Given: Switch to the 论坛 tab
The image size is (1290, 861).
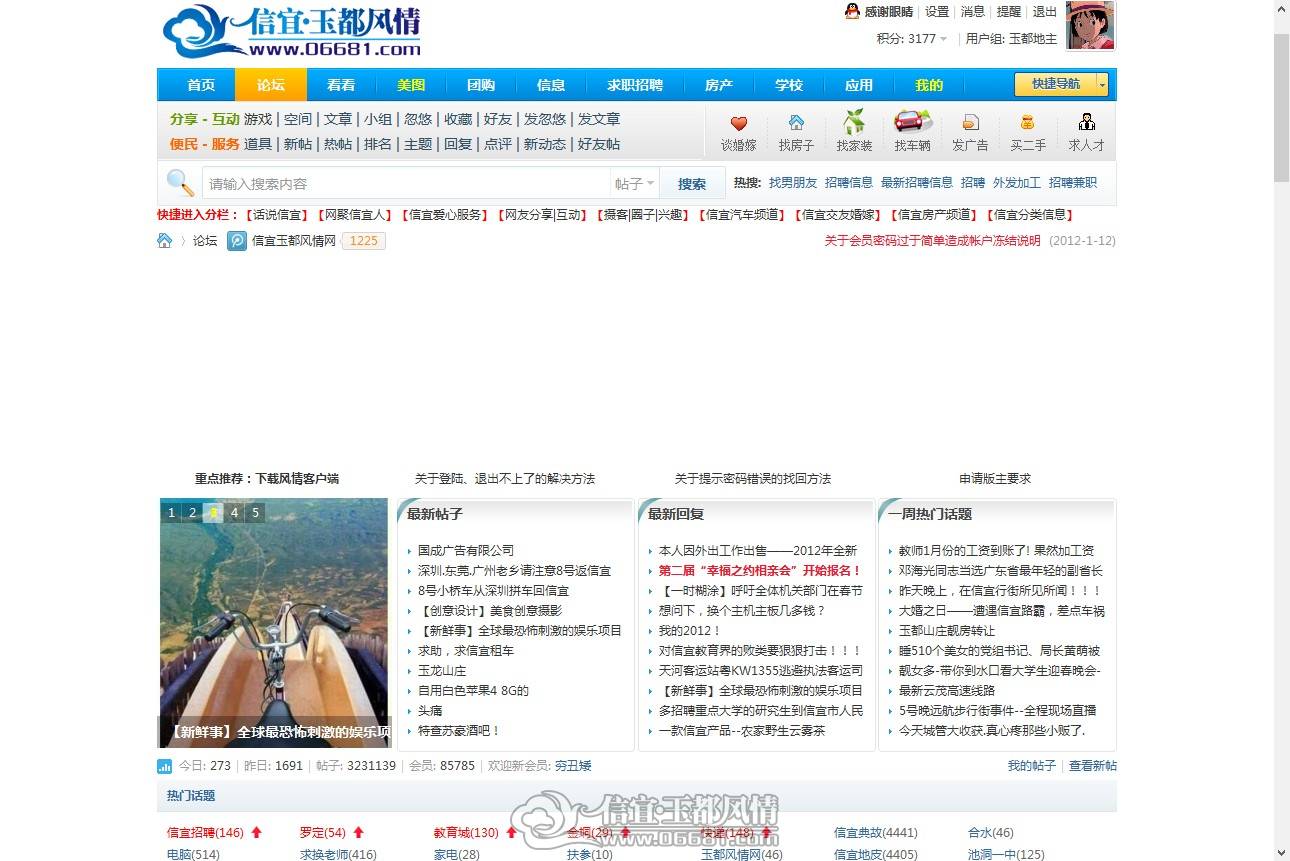Looking at the screenshot, I should click(x=271, y=85).
